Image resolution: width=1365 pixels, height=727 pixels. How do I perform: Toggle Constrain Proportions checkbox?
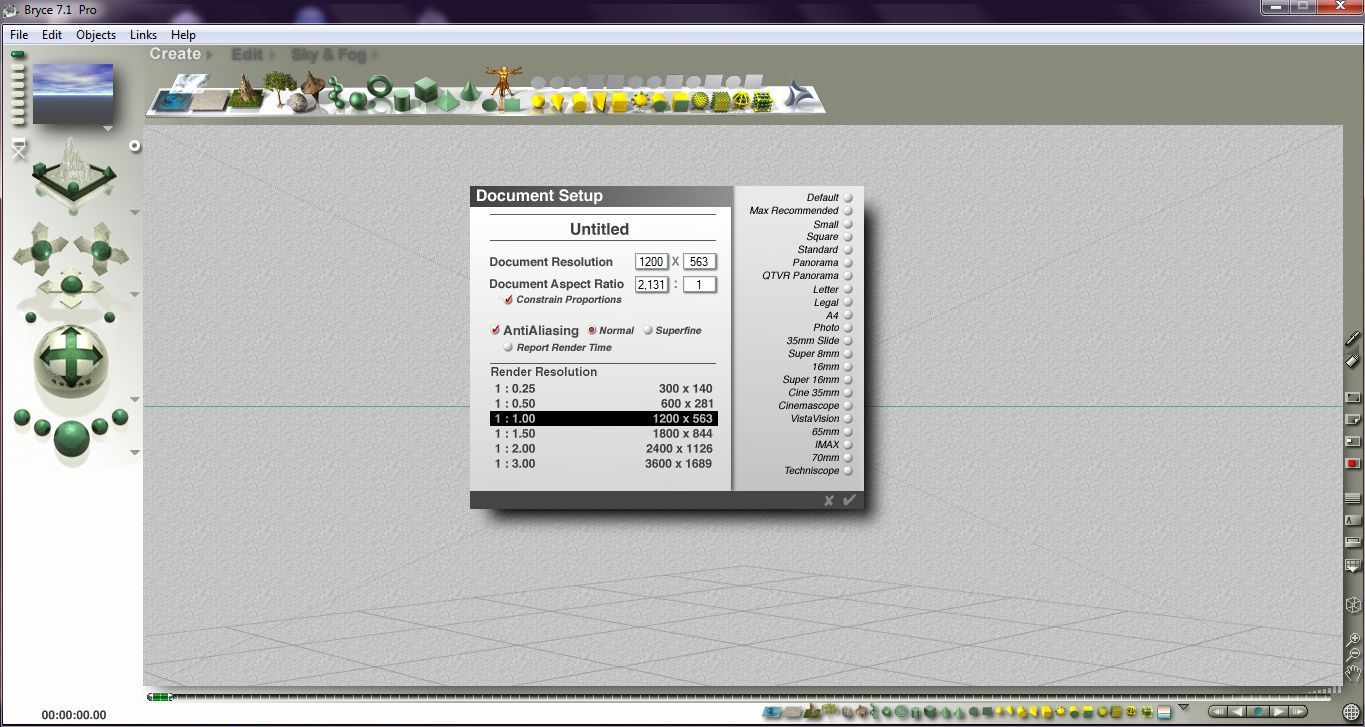508,300
